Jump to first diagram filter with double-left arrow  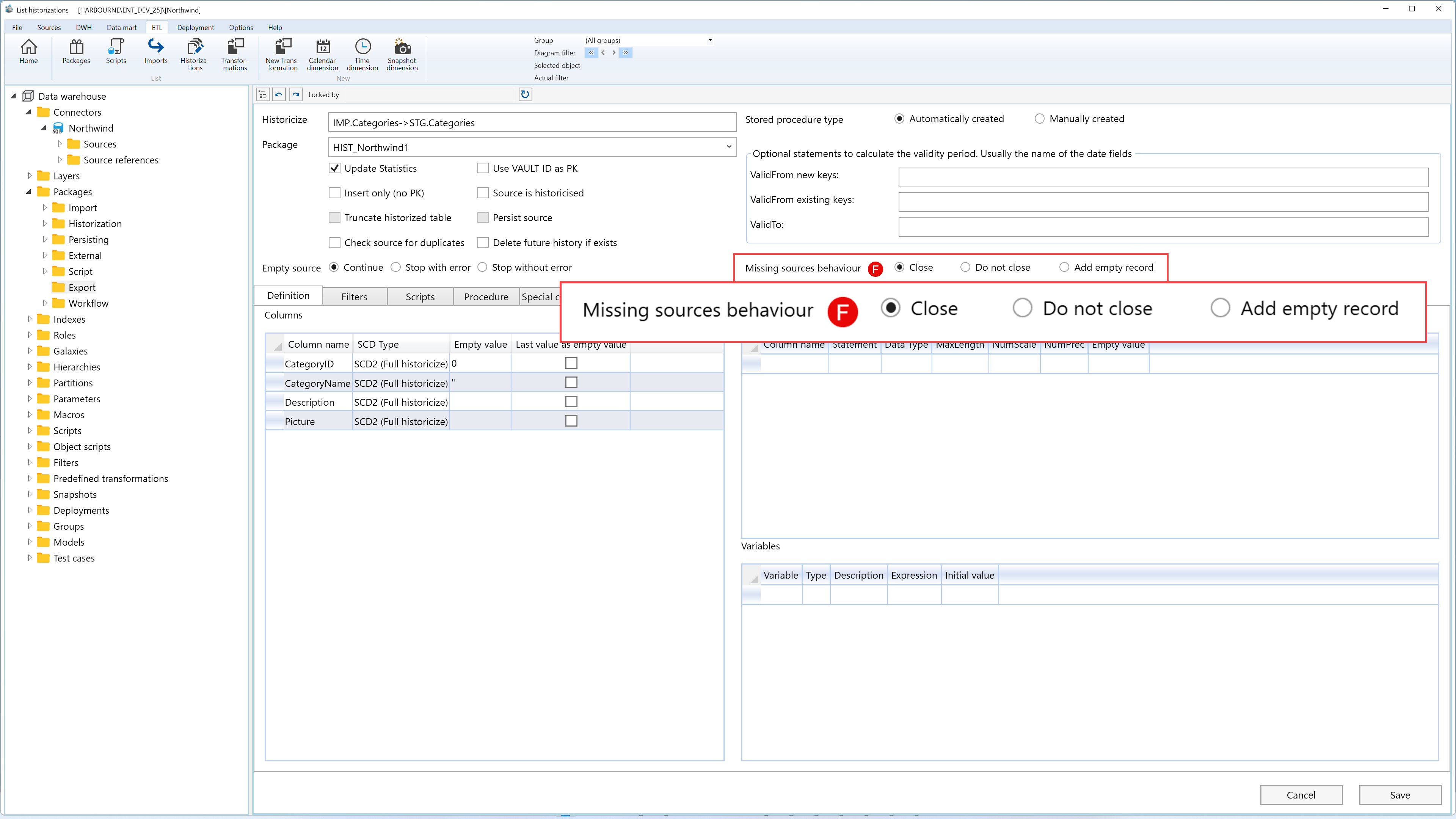(591, 53)
